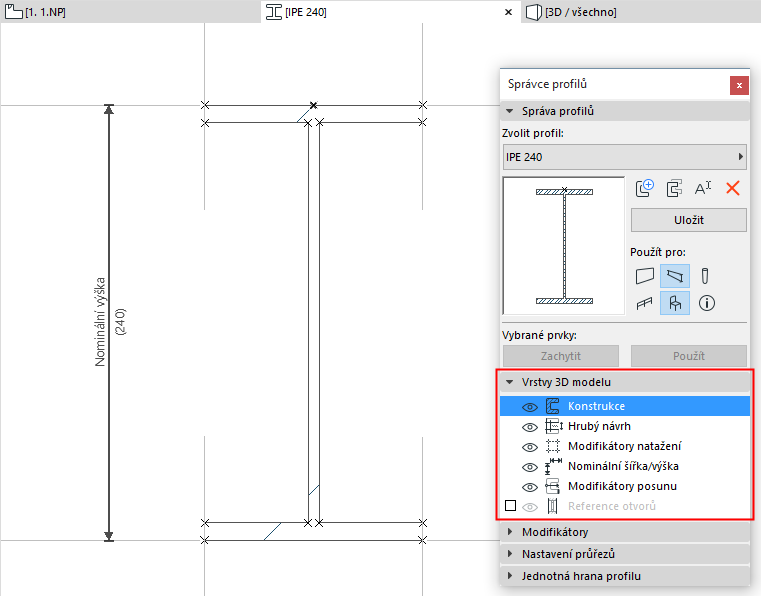The height and width of the screenshot is (596, 761).
Task: Toggle 'Use with Column' icon
Action: [x=705, y=276]
